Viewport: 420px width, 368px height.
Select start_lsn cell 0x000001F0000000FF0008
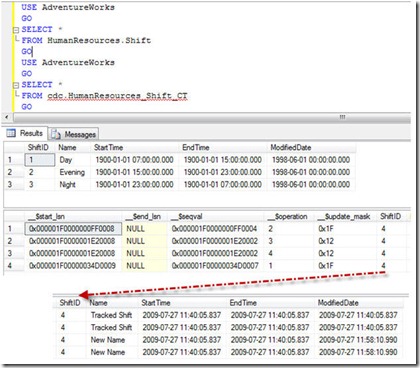click(x=73, y=229)
